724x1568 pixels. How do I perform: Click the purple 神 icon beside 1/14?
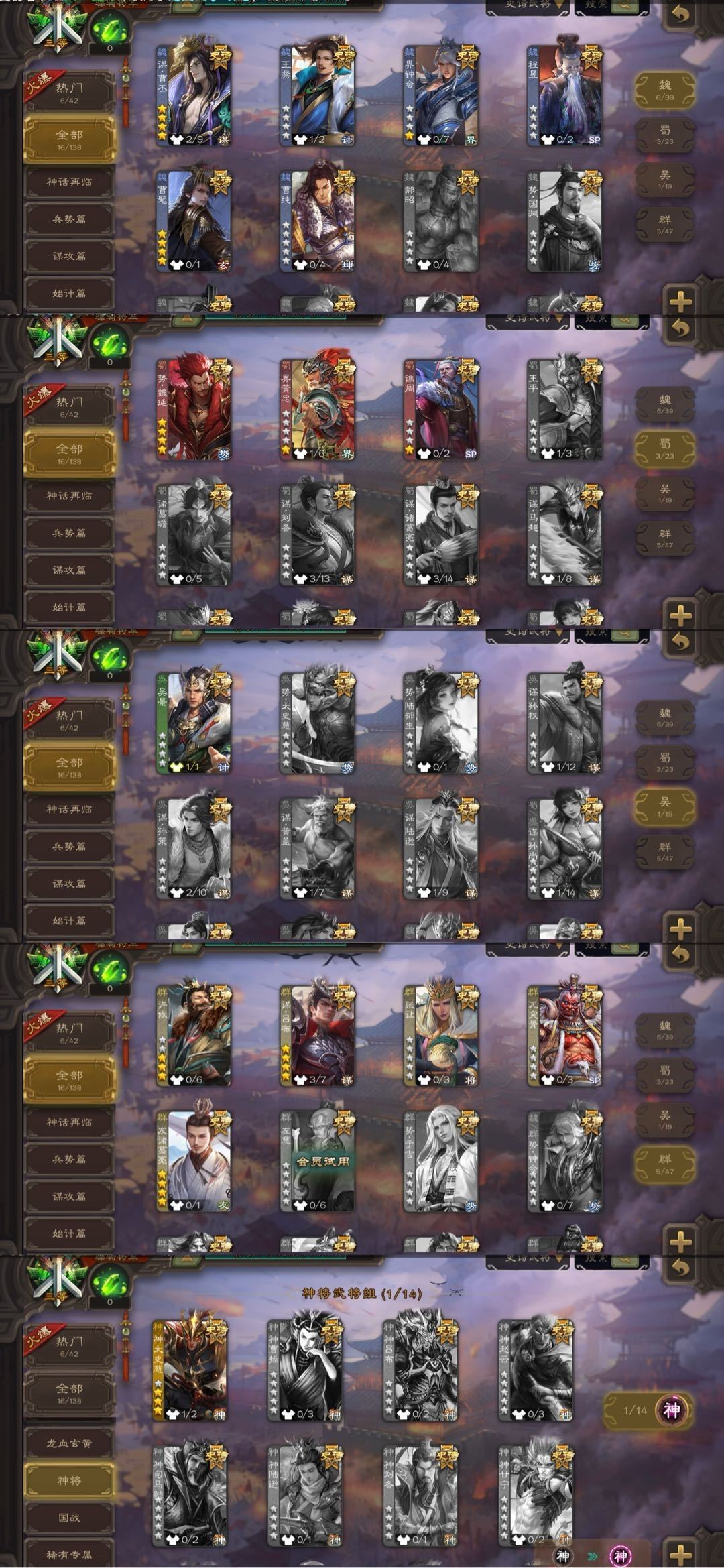(x=671, y=1409)
